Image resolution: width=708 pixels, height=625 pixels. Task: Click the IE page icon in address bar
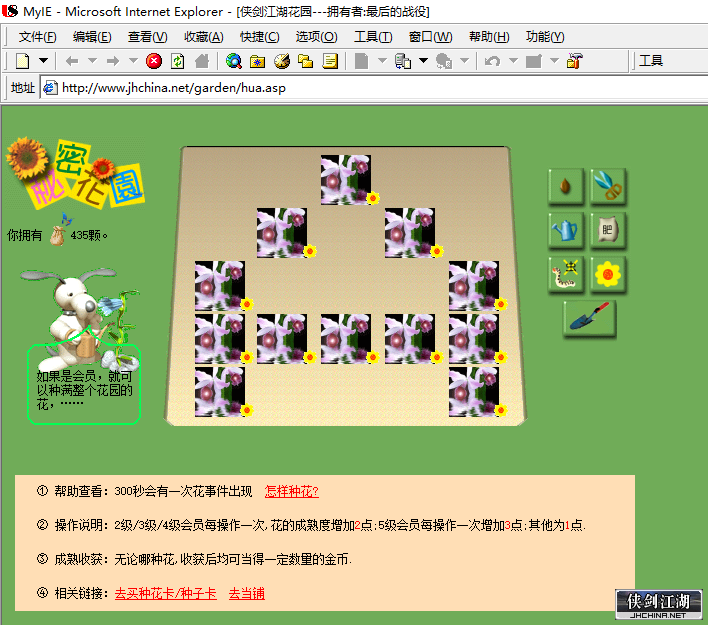click(50, 88)
